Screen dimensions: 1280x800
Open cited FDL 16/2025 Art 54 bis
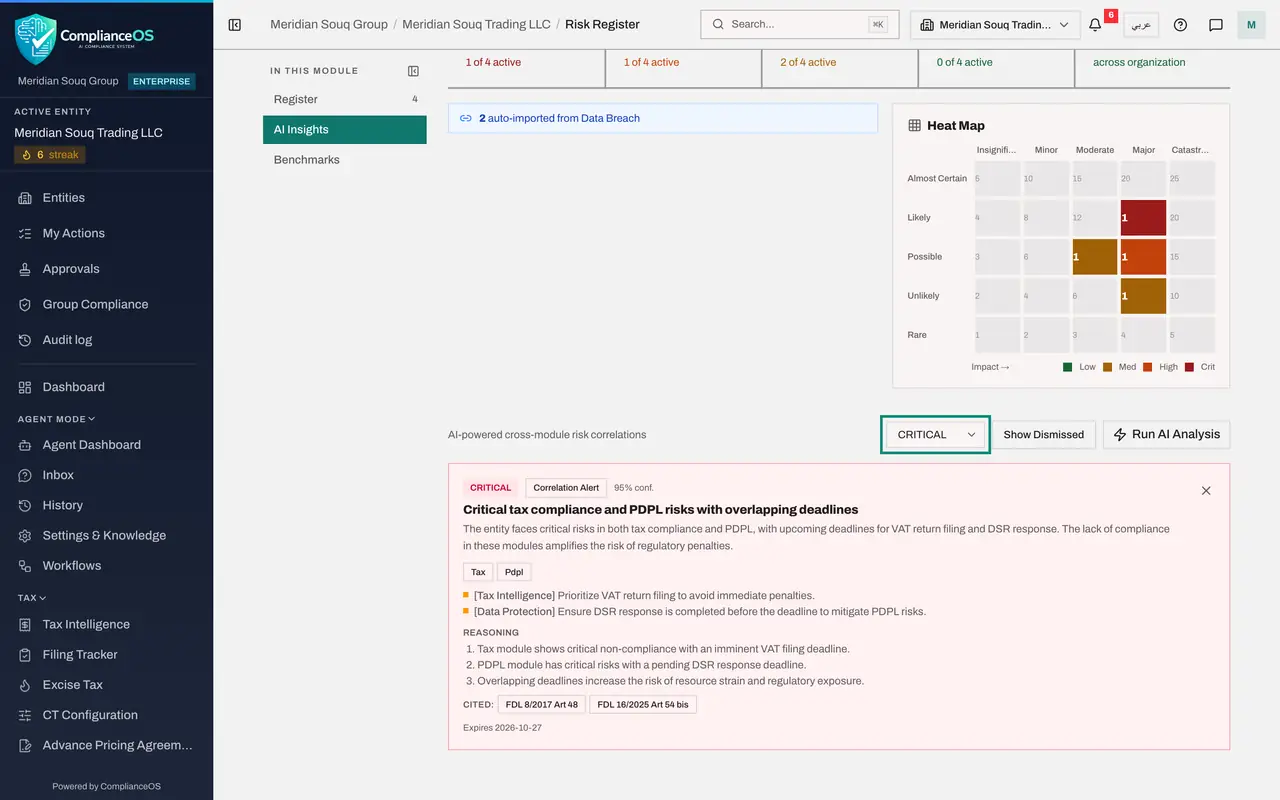pyautogui.click(x=643, y=704)
